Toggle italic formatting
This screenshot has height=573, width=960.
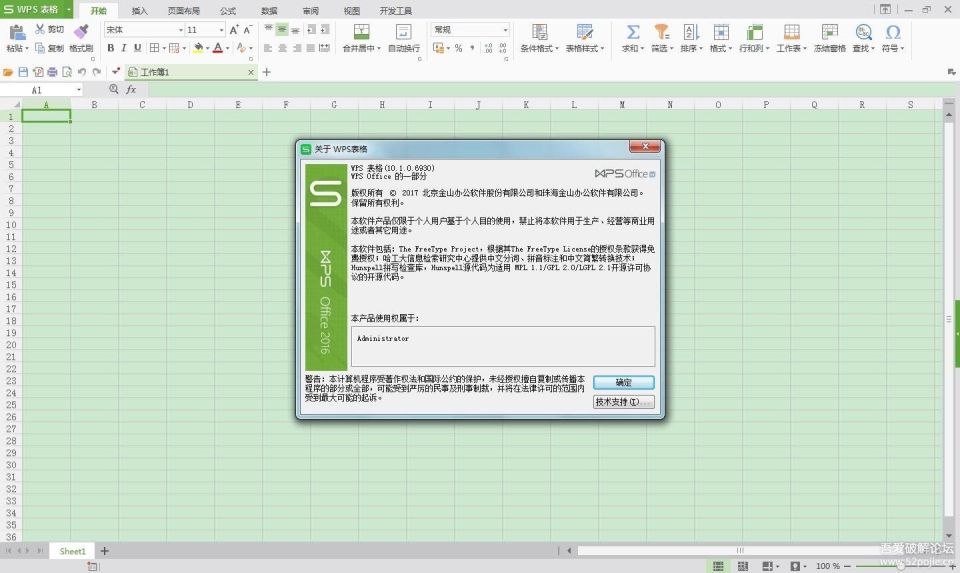(124, 48)
